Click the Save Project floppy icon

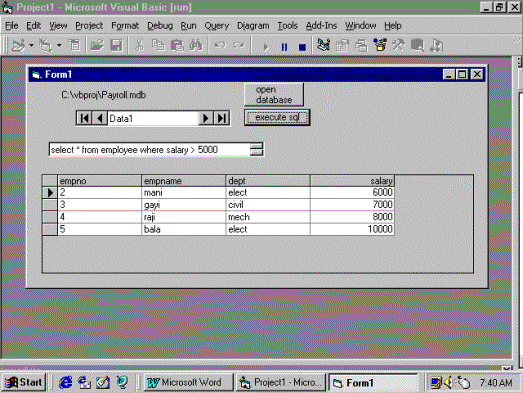[x=116, y=45]
